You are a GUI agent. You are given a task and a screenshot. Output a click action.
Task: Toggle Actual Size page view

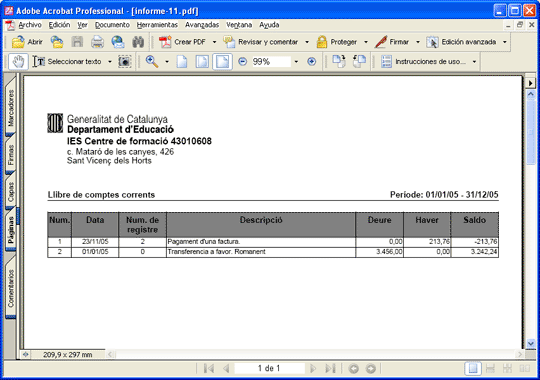click(x=182, y=62)
